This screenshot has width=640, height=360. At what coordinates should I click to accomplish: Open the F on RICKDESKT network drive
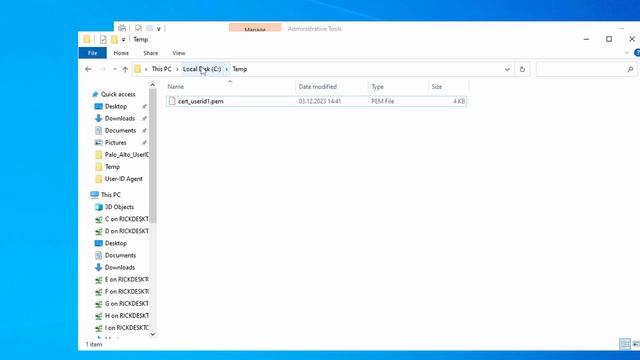pyautogui.click(x=127, y=291)
